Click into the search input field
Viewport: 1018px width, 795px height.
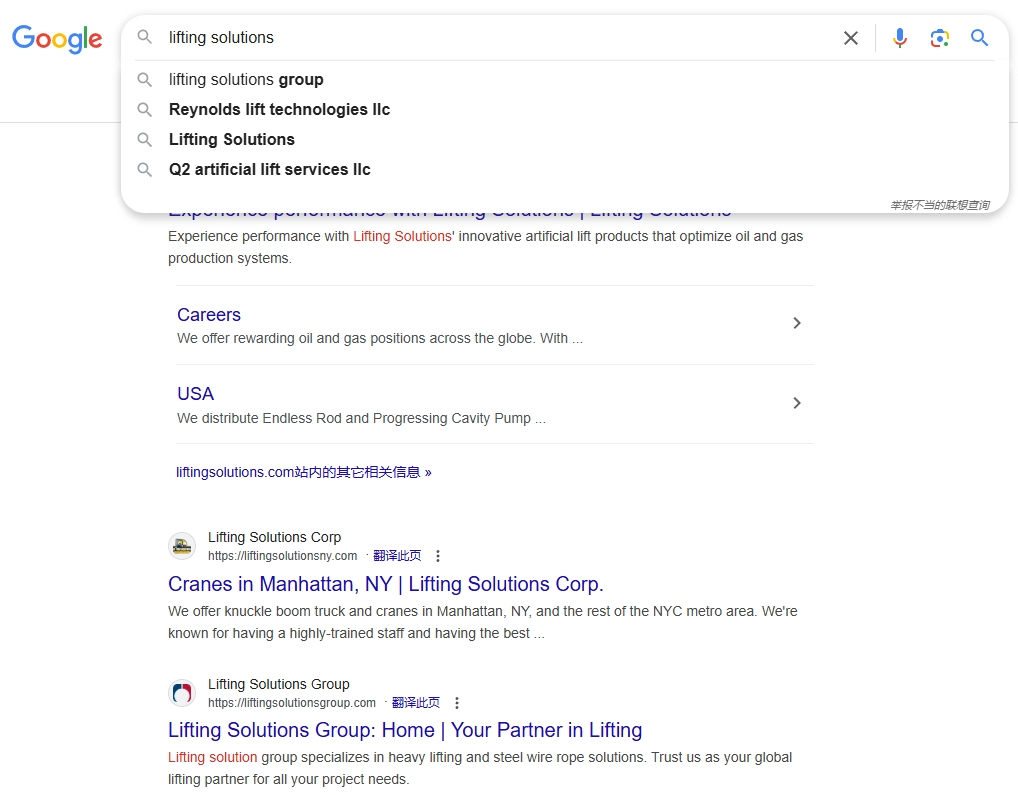point(500,38)
